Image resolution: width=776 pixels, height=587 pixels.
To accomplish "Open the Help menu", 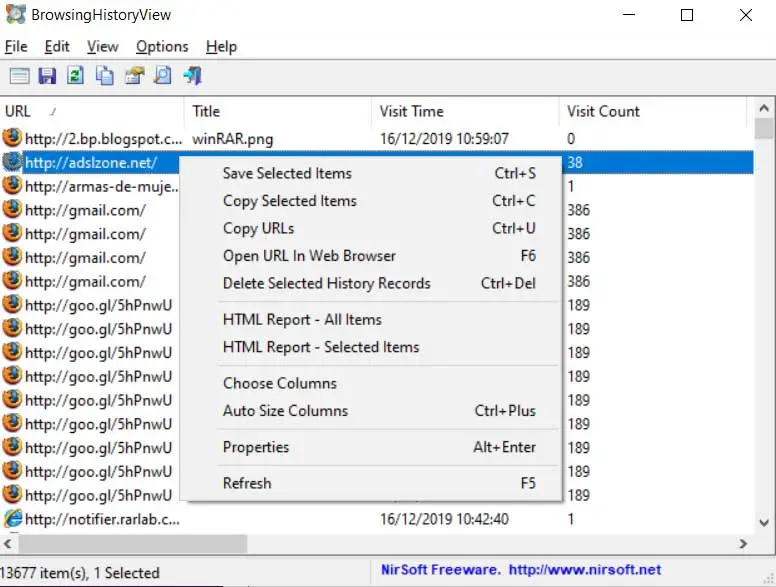I will point(221,47).
